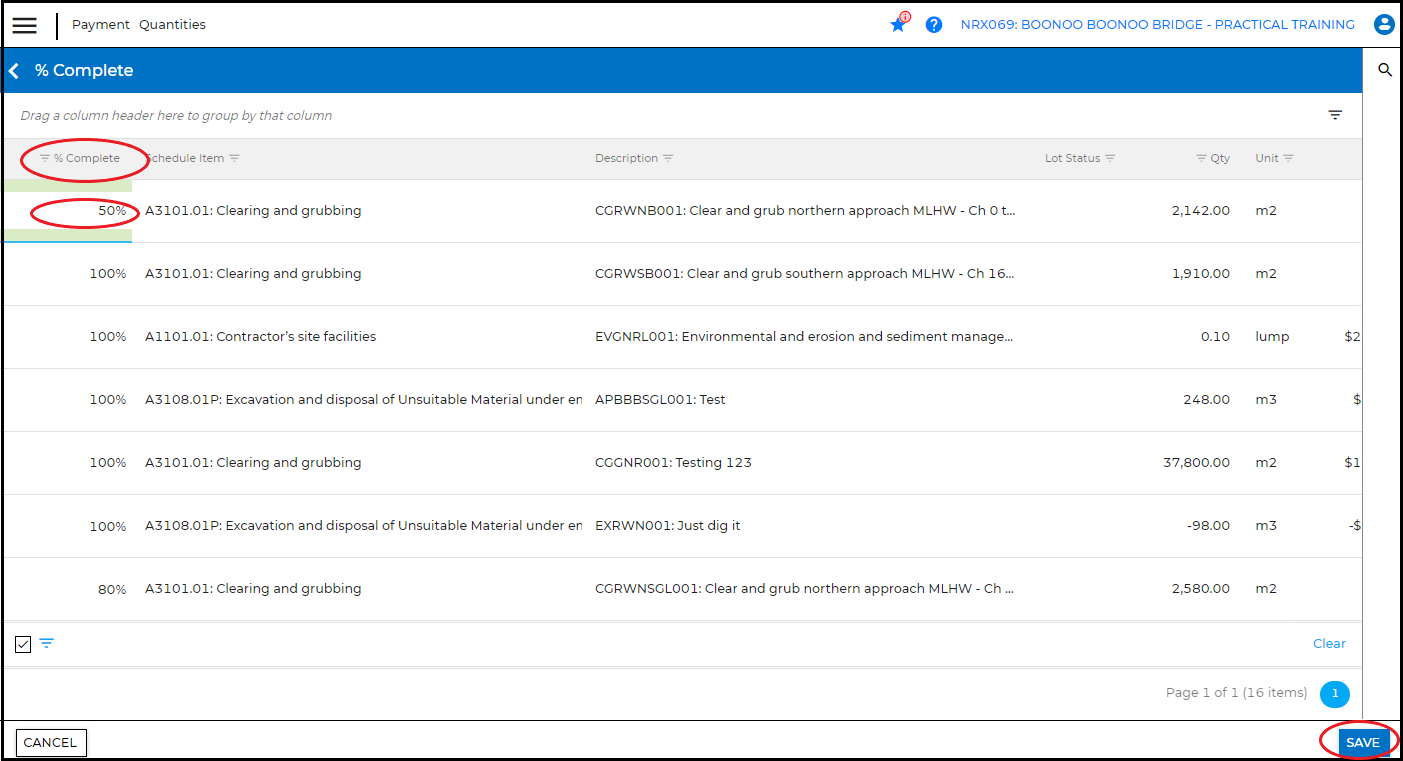Open the grid filter builder icon
Screen dimensions: 1403x761
[x=1335, y=114]
